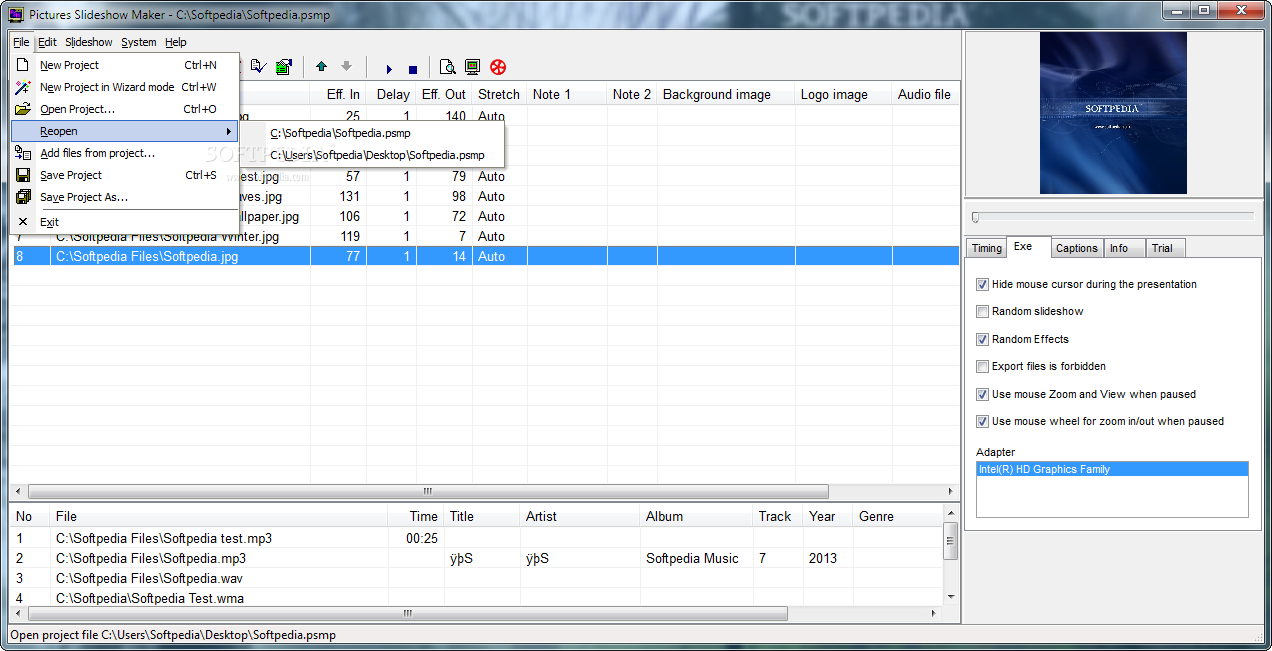Toggle Use mouse wheel for zoom in/out
The image size is (1272, 651).
click(x=983, y=421)
